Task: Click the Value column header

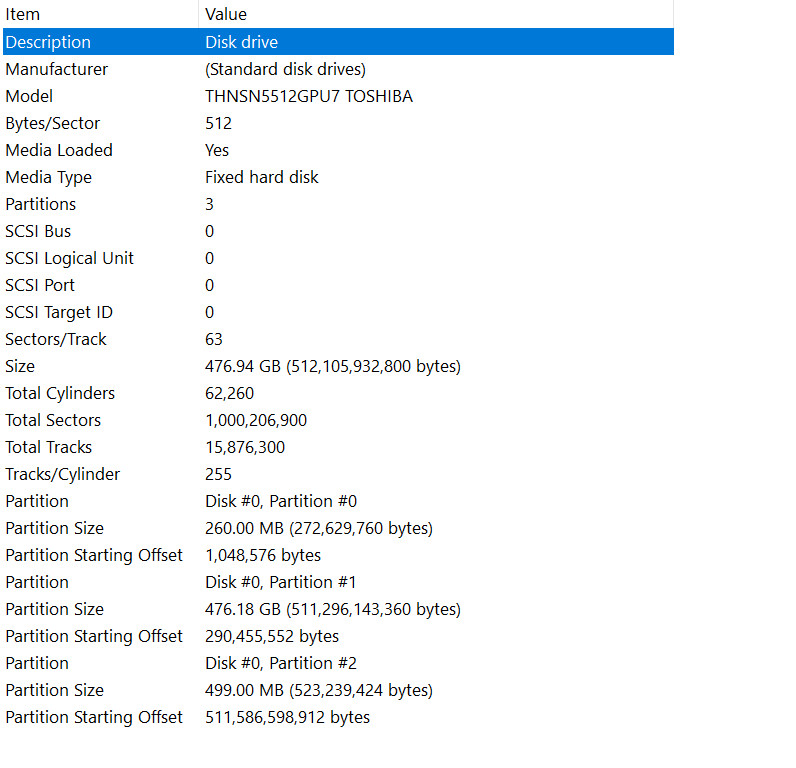Action: coord(436,14)
